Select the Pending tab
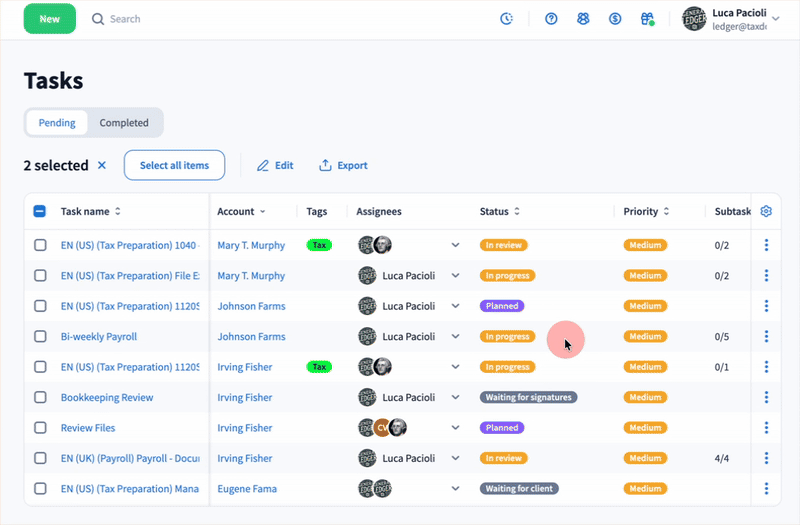 click(x=57, y=123)
